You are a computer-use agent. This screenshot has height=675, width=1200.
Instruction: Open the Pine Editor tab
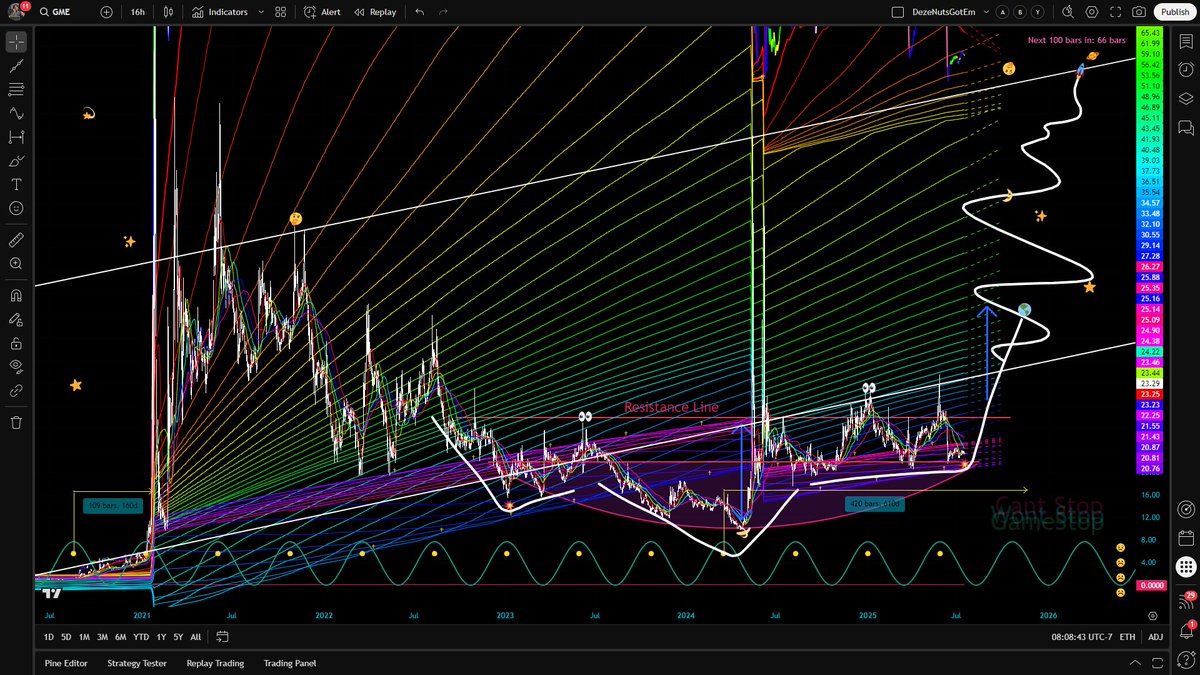pos(66,663)
